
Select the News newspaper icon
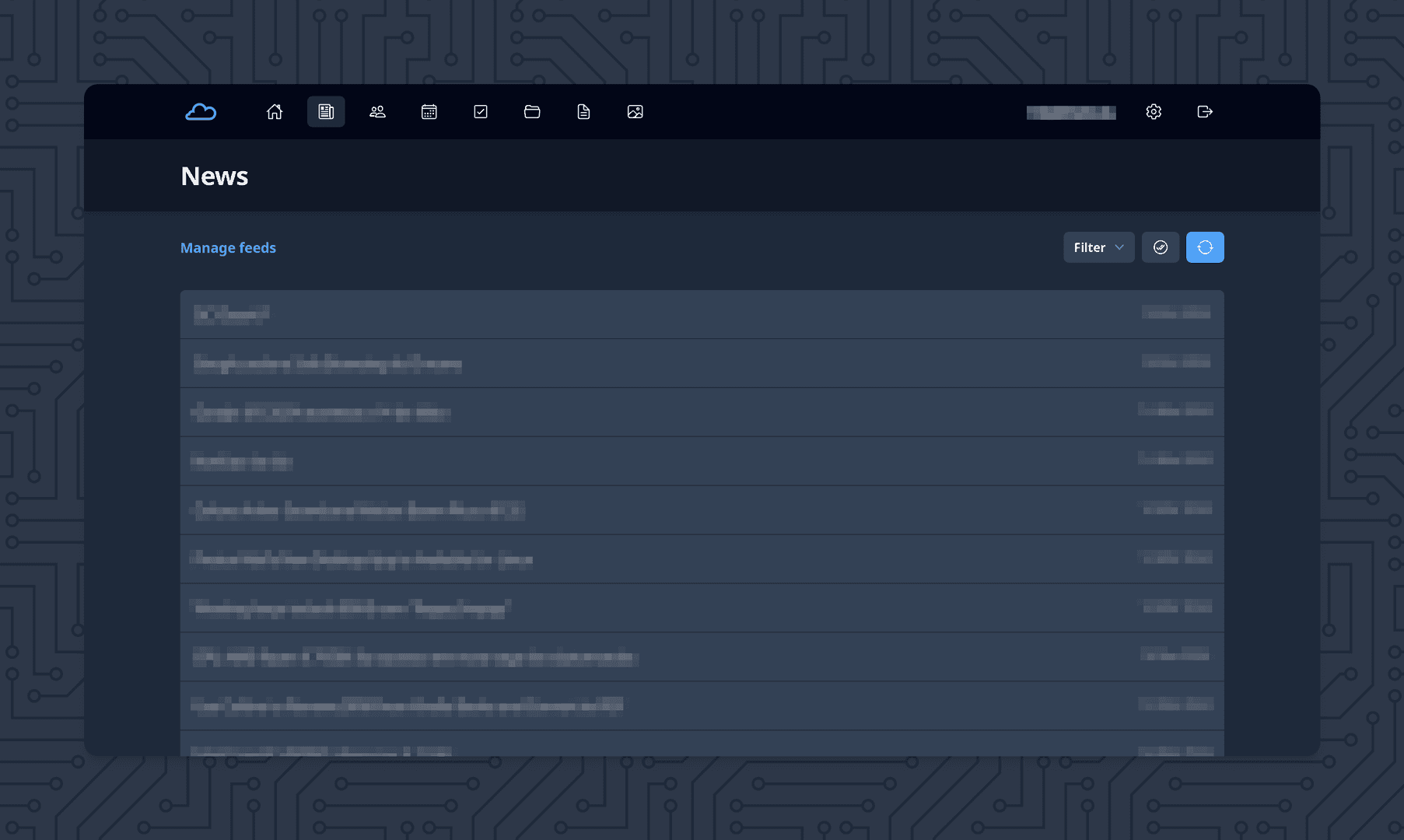326,111
